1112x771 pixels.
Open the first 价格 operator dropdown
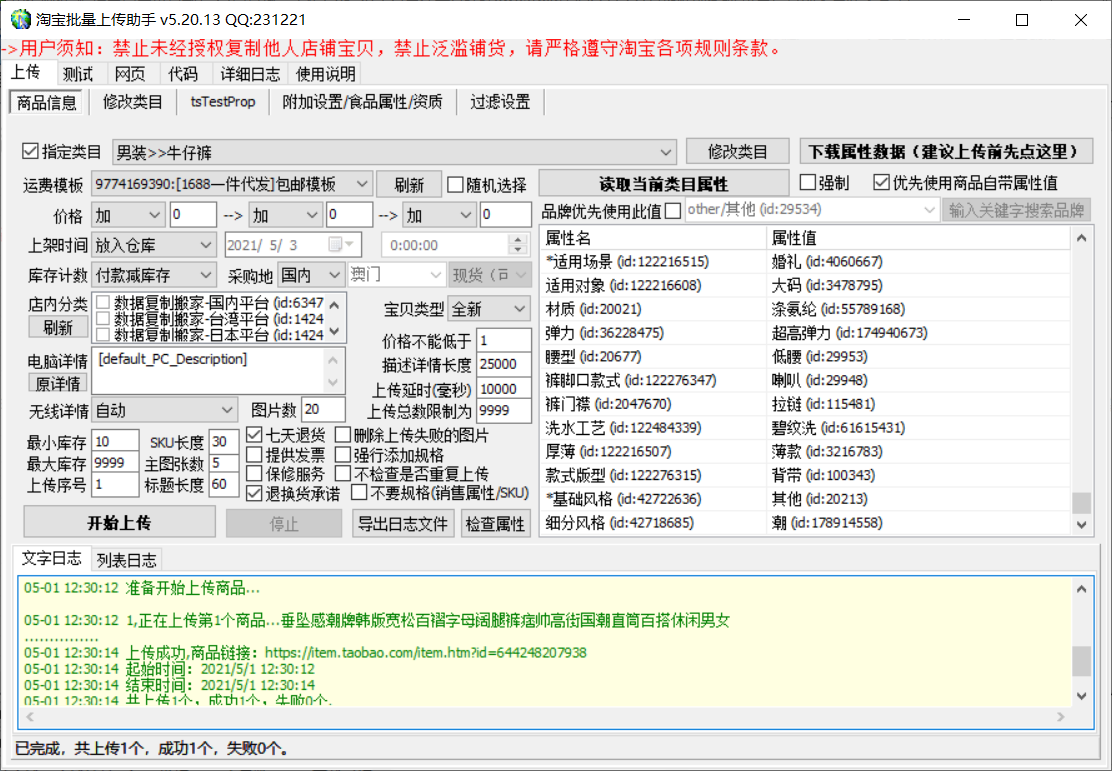[x=128, y=214]
